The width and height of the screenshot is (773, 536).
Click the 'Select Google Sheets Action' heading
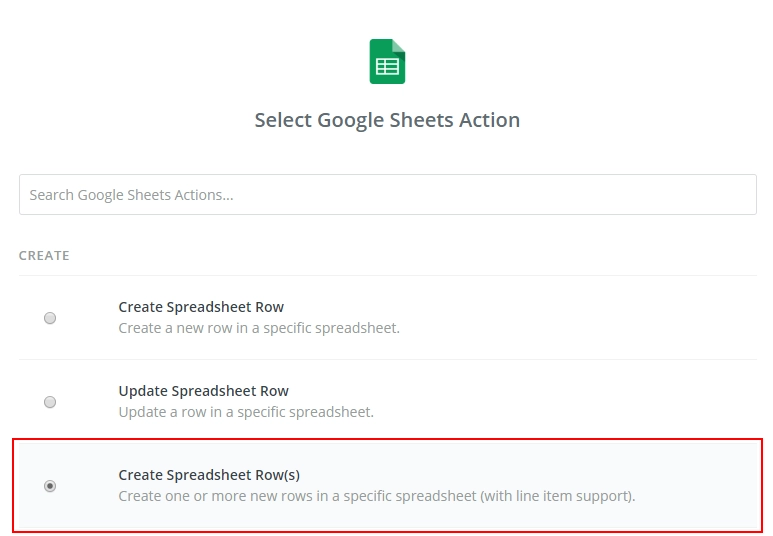(387, 120)
